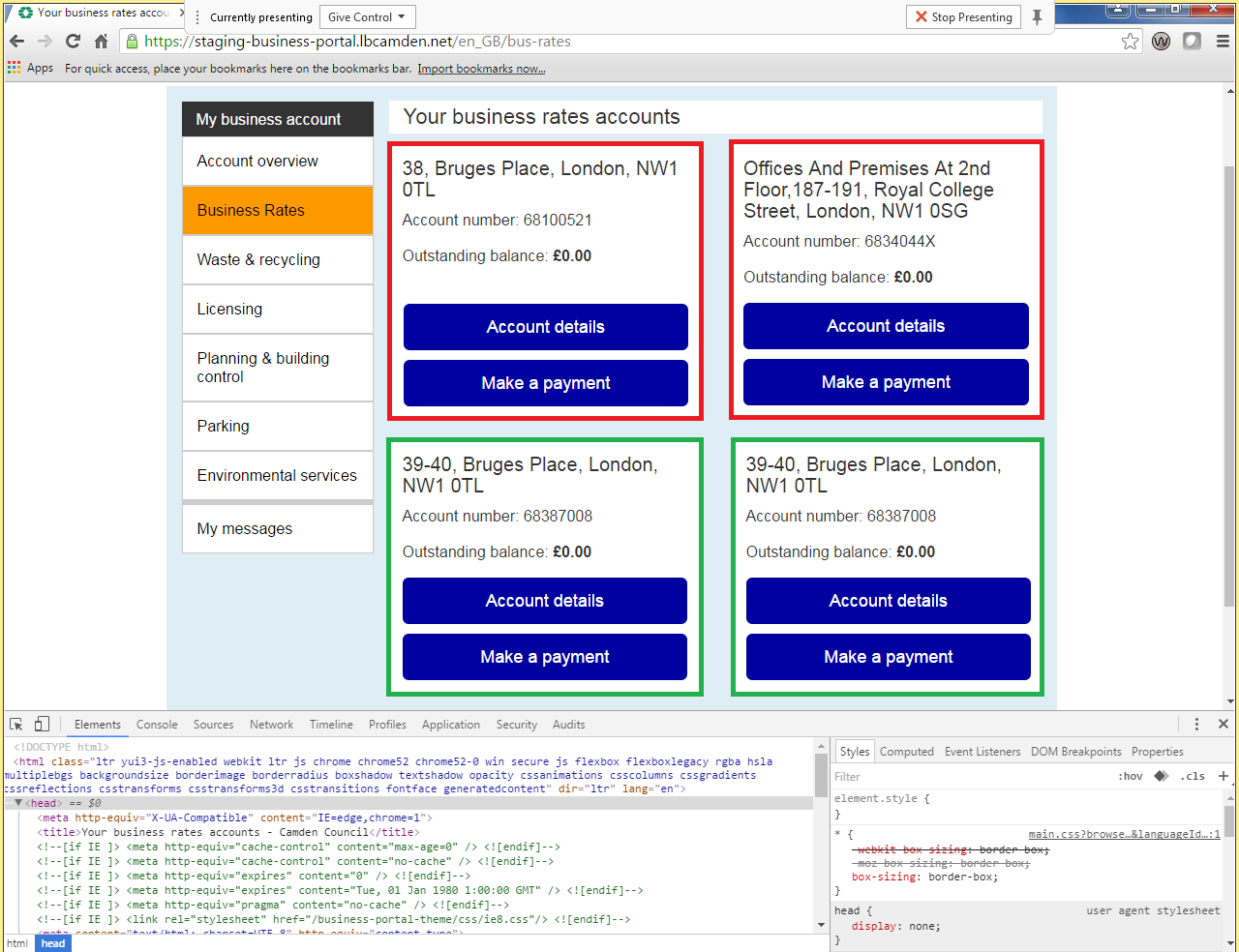
Task: Open the Network tab
Action: [x=271, y=725]
